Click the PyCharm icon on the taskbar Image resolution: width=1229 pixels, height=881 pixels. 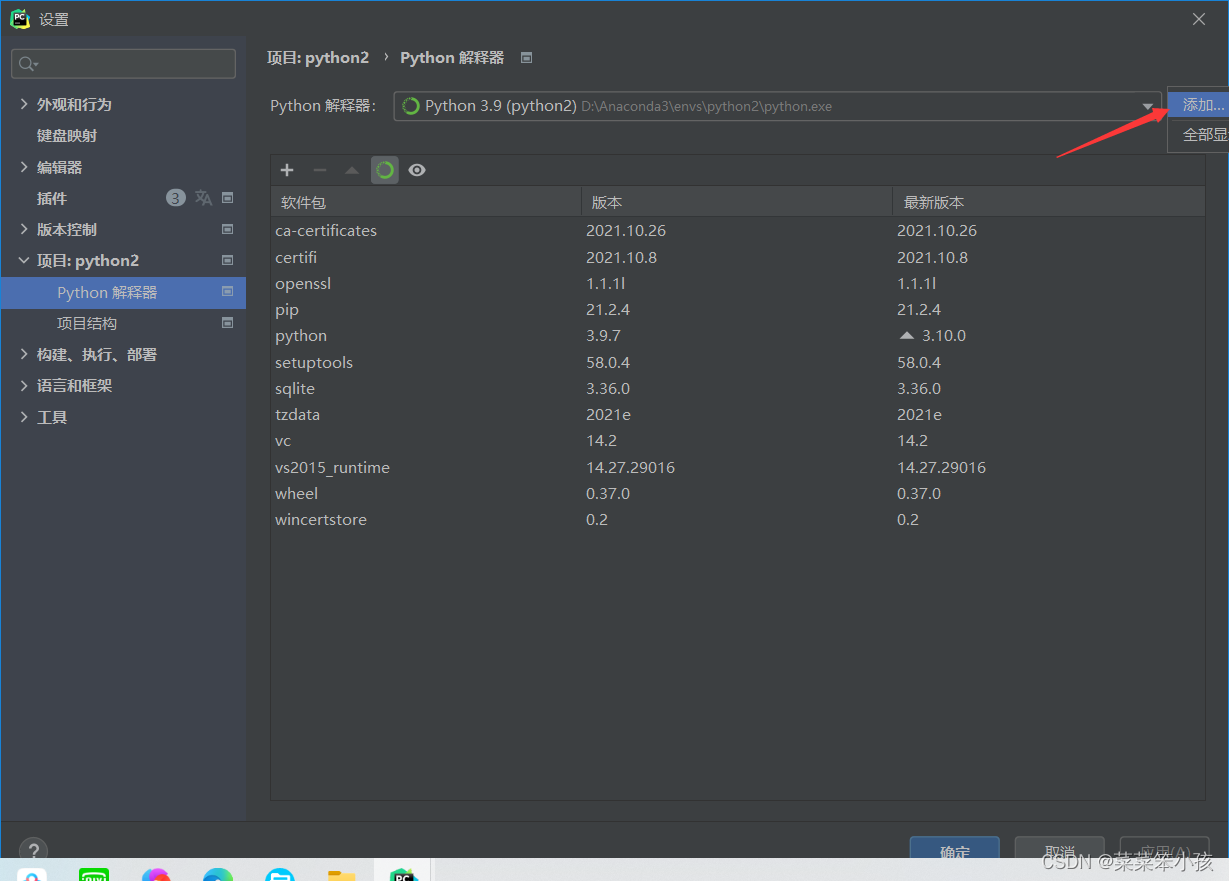point(403,876)
